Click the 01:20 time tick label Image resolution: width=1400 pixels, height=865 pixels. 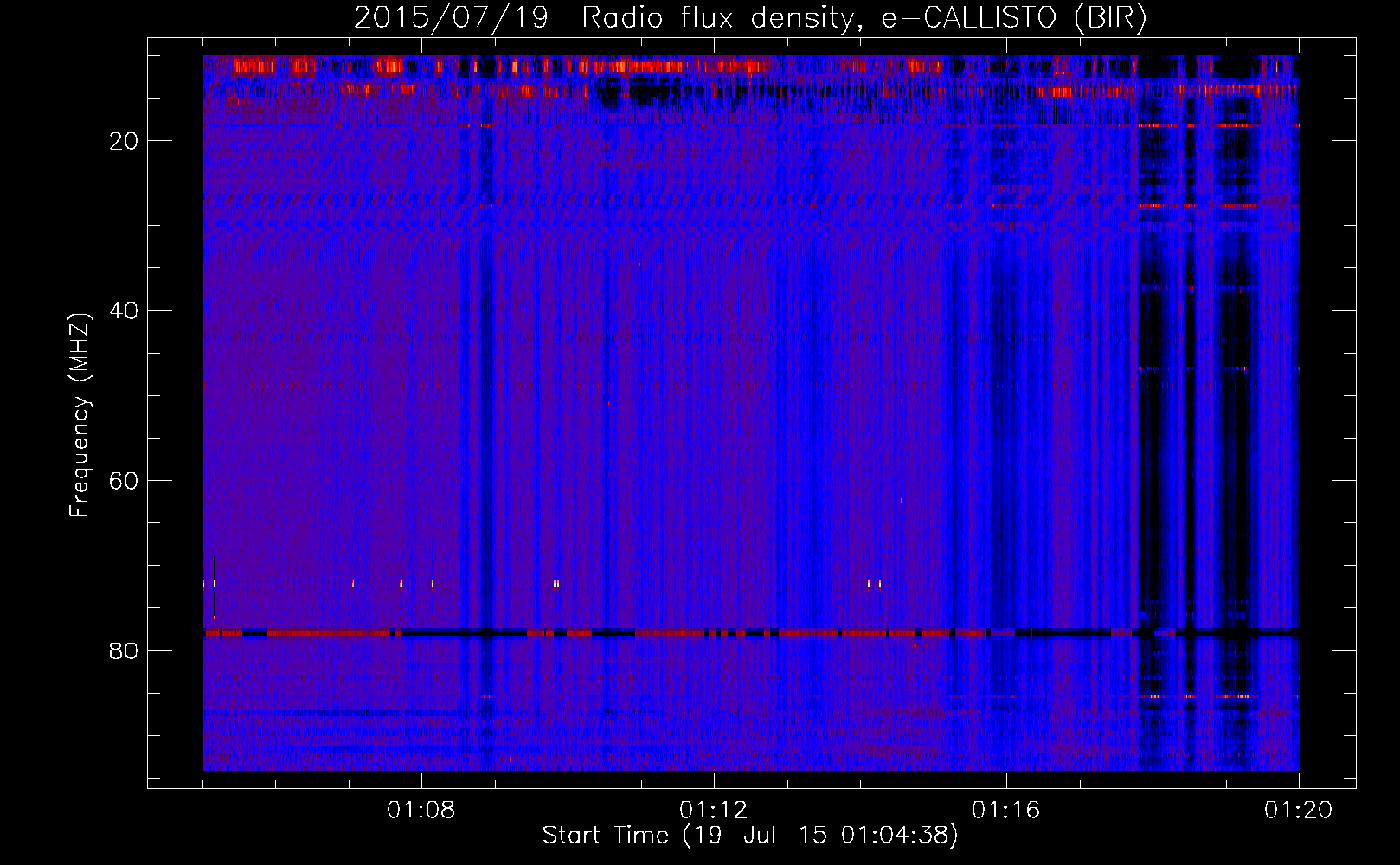1299,811
